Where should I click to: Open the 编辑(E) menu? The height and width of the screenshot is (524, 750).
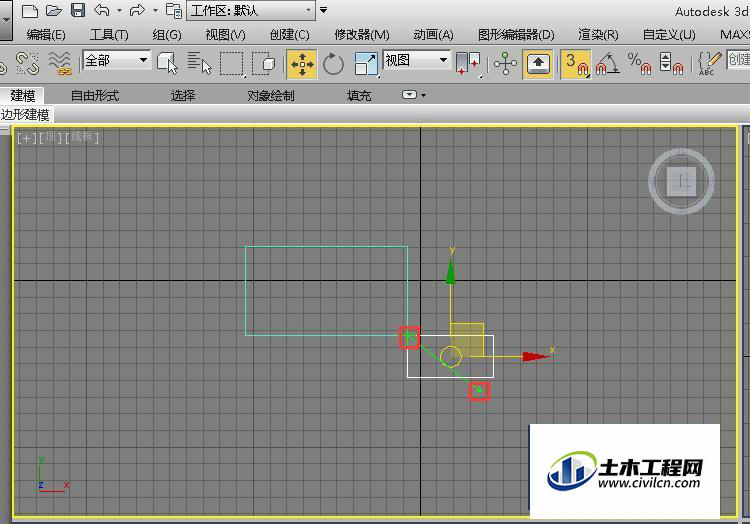point(46,34)
